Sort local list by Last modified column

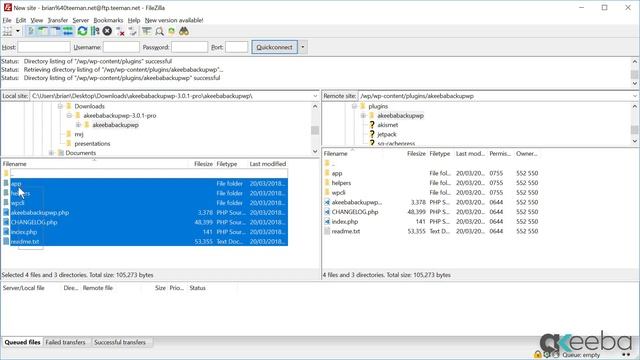[x=268, y=164]
